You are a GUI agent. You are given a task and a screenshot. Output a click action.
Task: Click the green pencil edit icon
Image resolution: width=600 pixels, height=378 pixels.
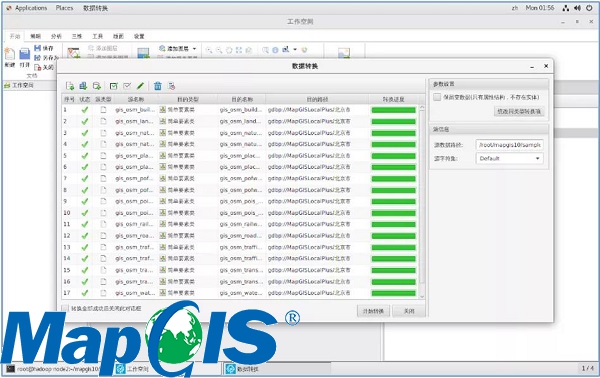pos(140,86)
